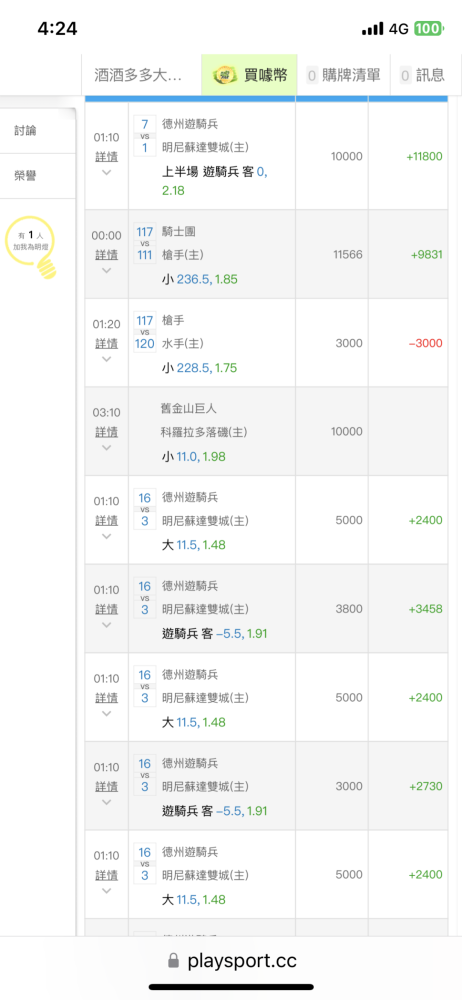Tap the lock icon beside playsport.cc

[172, 960]
